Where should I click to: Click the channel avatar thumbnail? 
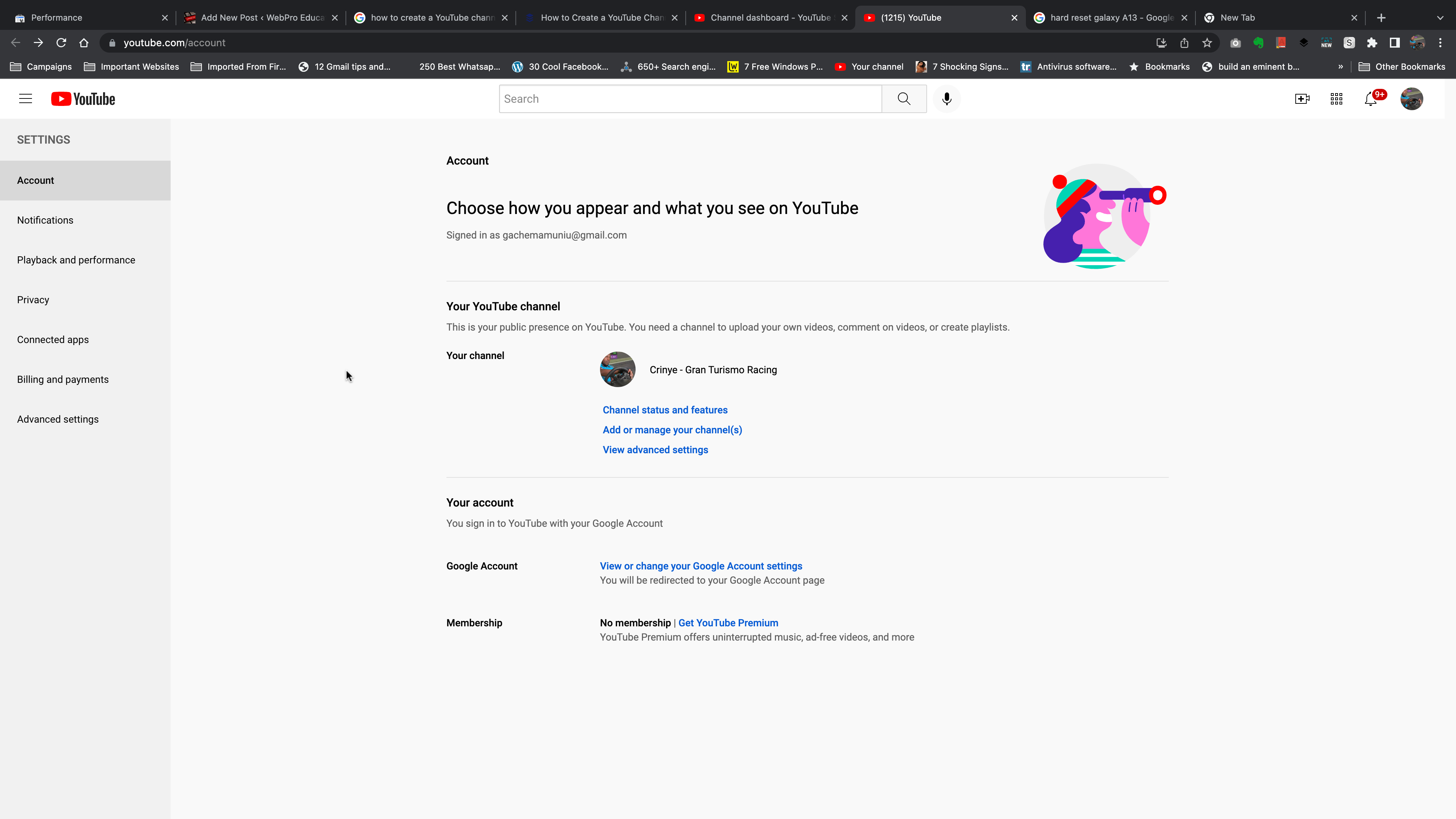pos(617,370)
